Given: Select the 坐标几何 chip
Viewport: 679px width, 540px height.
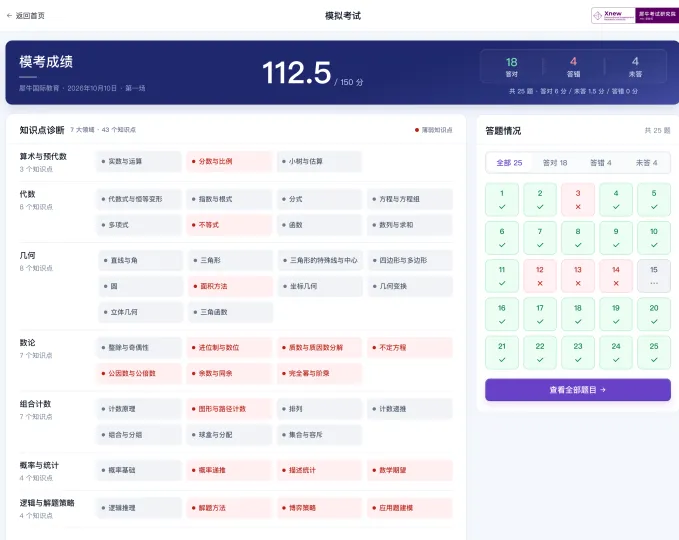Looking at the screenshot, I should tap(320, 286).
